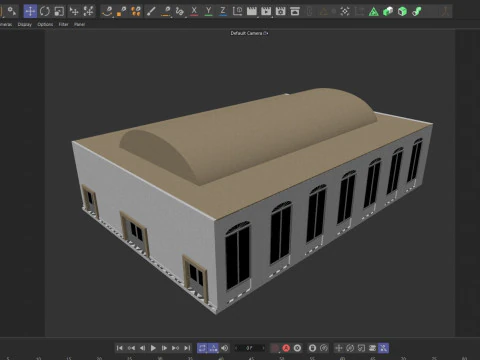Click the current frame field
Viewport: 480px width, 360px height.
[x=250, y=348]
